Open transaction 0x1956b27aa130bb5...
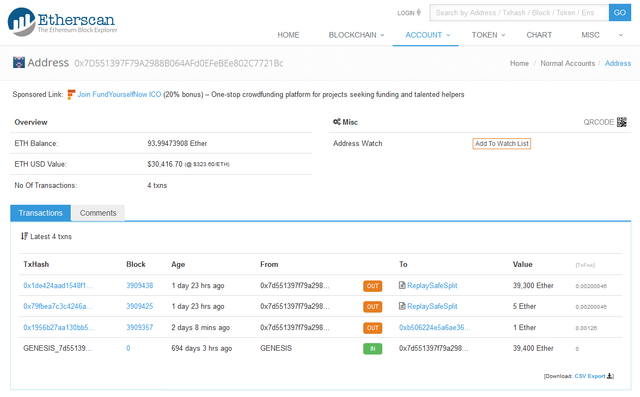Screen dimensions: 640x397 pos(59,328)
